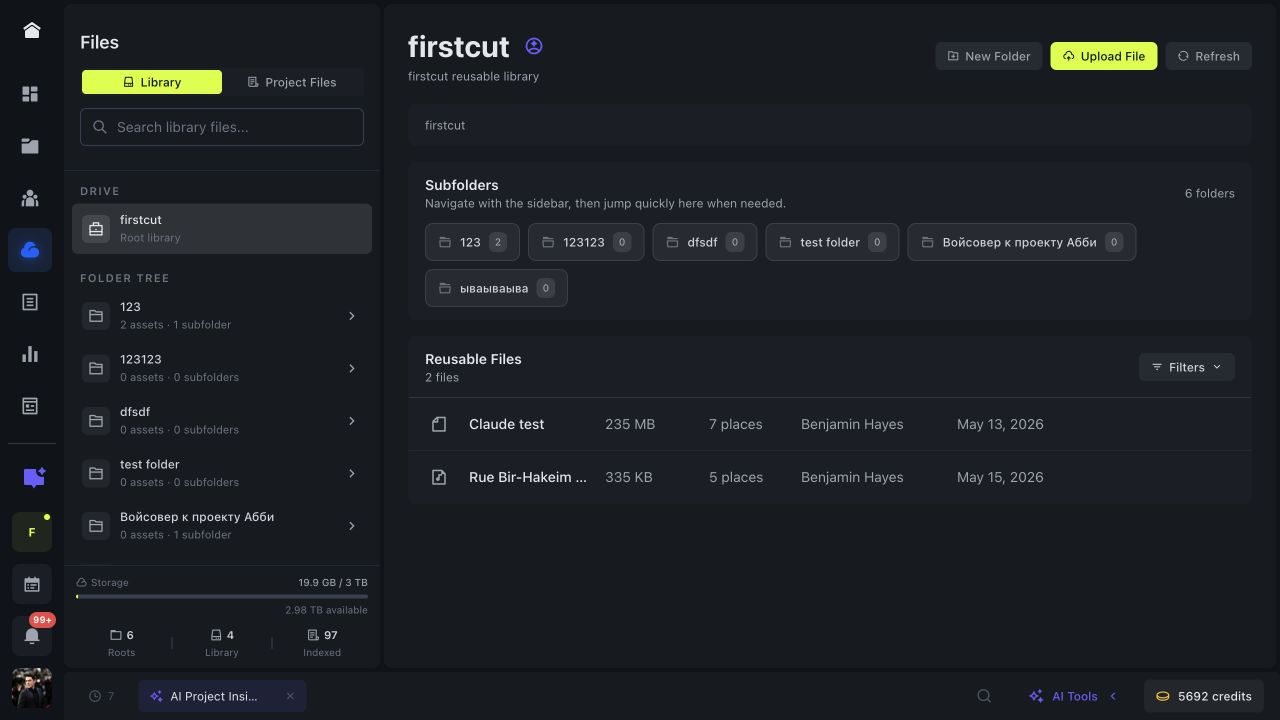1280x720 pixels.
Task: Click the user avatar photo
Action: [31, 688]
